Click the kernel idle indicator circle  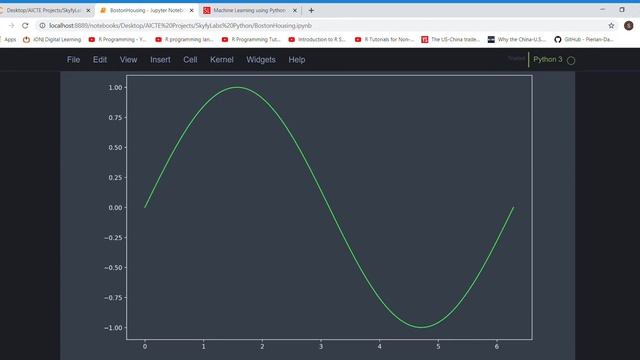coord(571,60)
